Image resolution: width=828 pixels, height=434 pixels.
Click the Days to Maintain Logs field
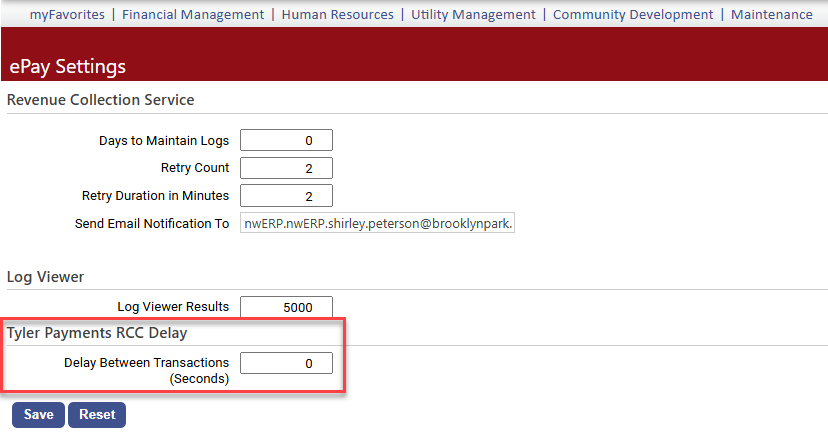click(x=286, y=140)
